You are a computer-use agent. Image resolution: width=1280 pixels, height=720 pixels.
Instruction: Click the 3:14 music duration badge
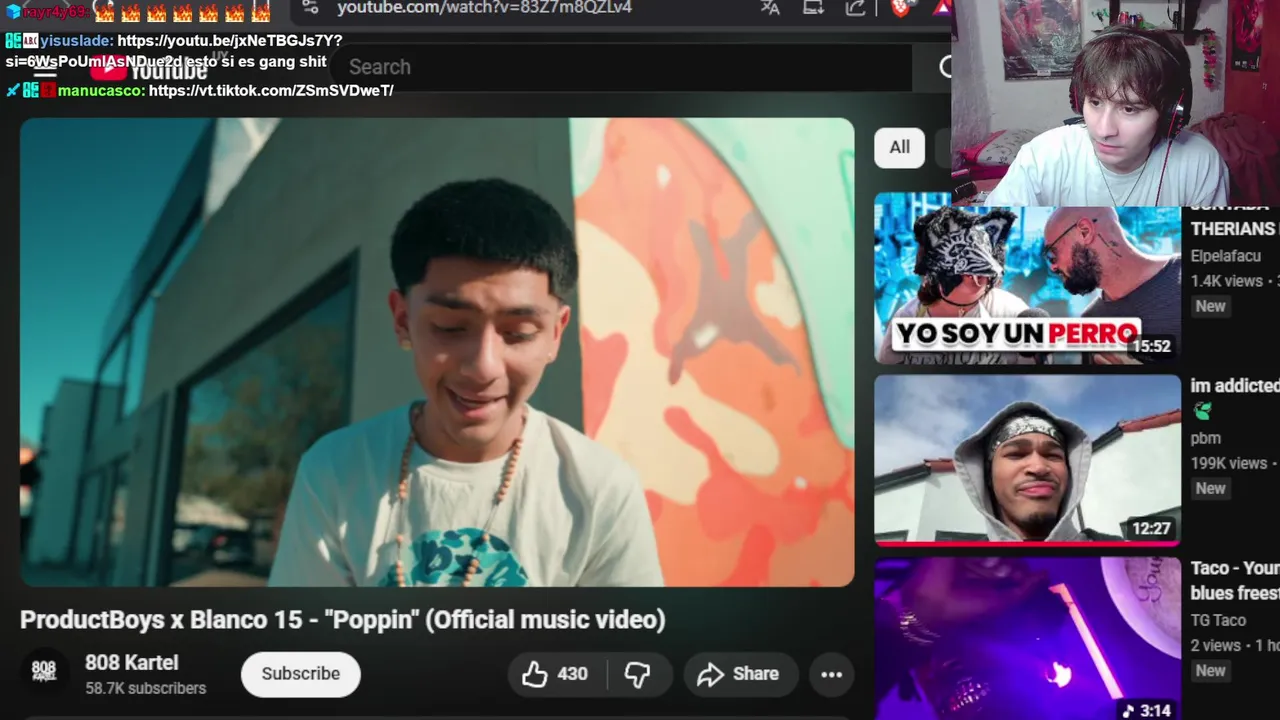(x=1146, y=710)
